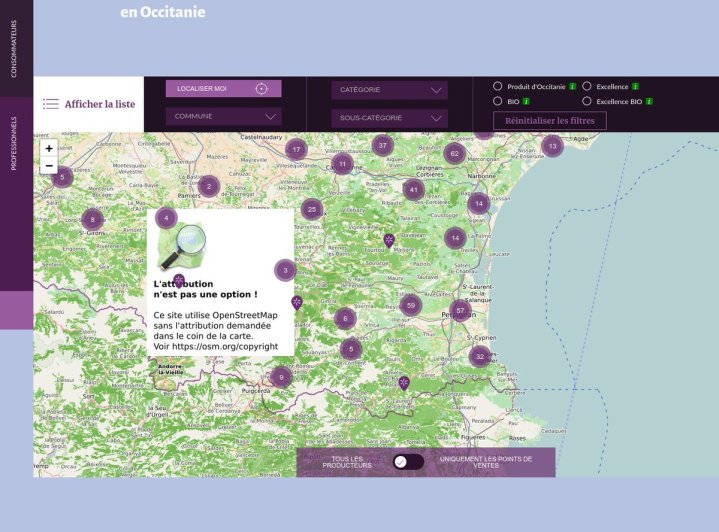This screenshot has height=532, width=719.
Task: Click TOUS LES PRODUCTEURS label
Action: 347,462
